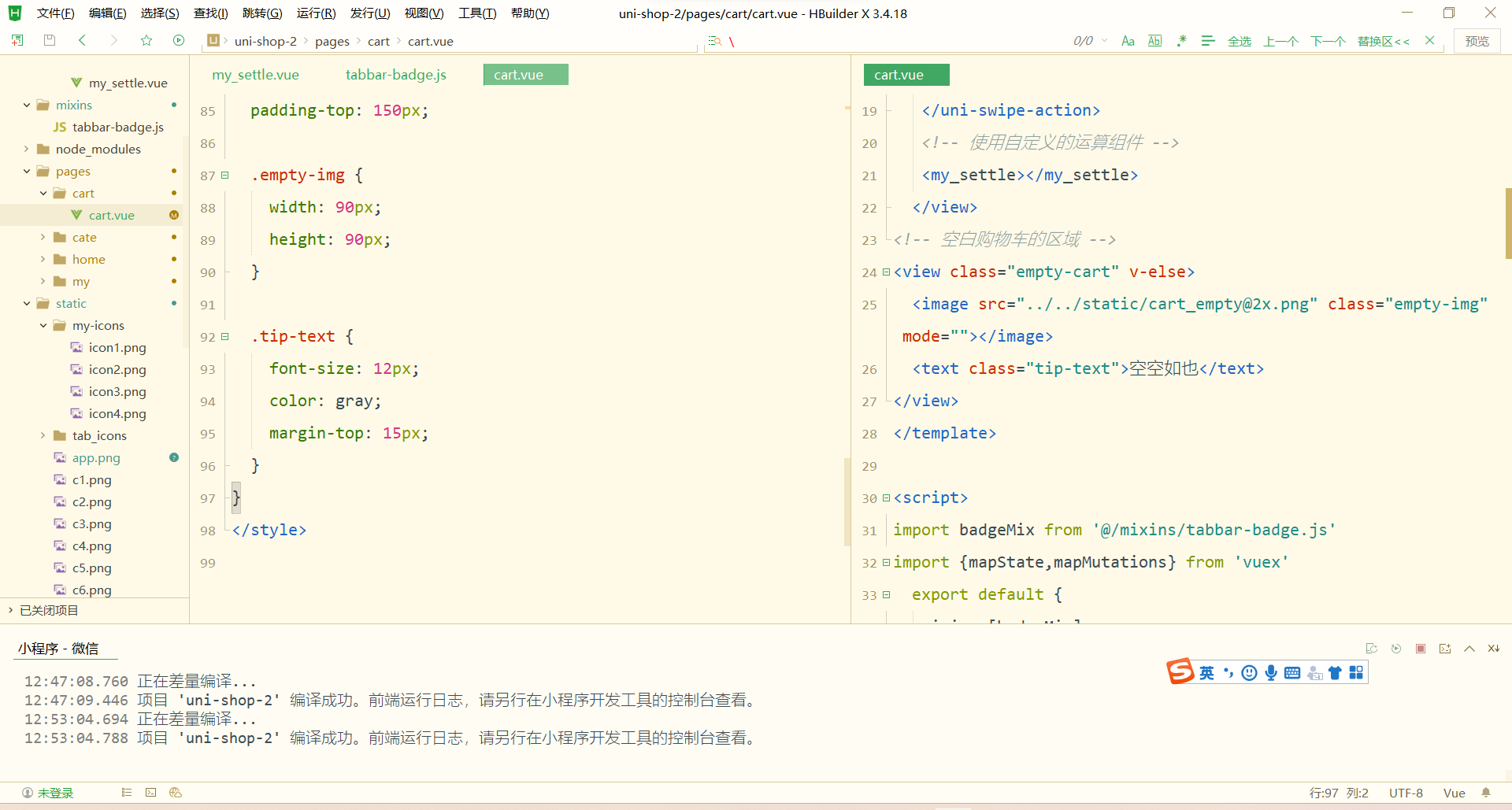Image resolution: width=1512 pixels, height=810 pixels.
Task: Click Sogou voice input microphone icon
Action: (x=1271, y=672)
